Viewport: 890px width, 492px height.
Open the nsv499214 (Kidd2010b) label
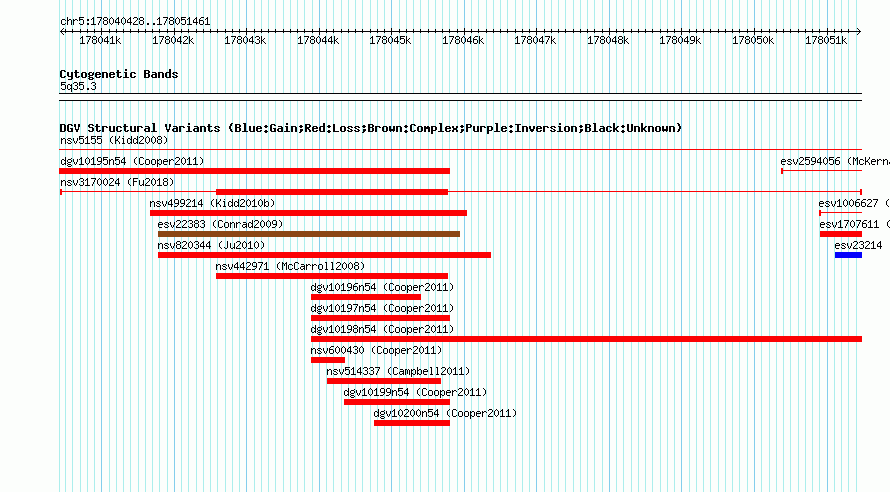point(212,203)
